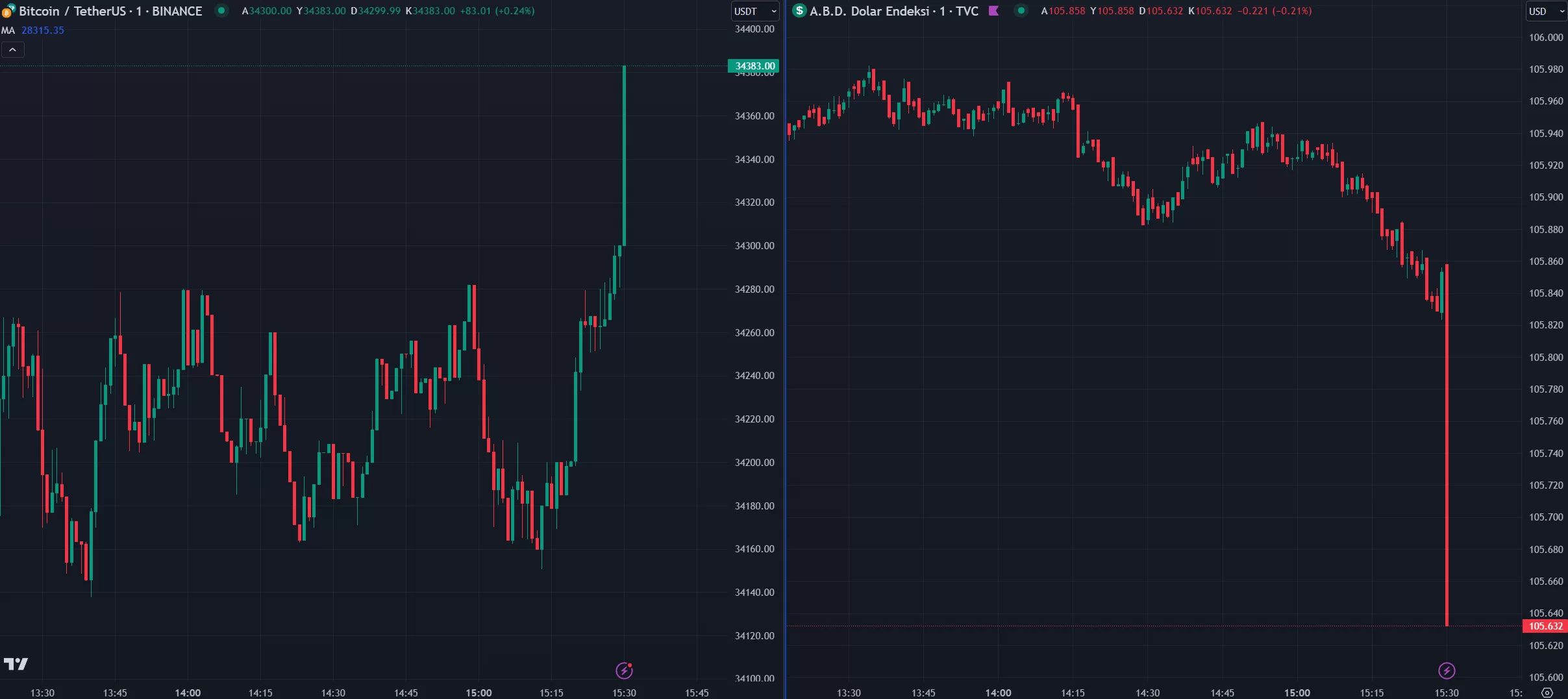This screenshot has width=1568, height=699.
Task: Click the green market status dot on Bitcoin chart
Action: tap(221, 10)
